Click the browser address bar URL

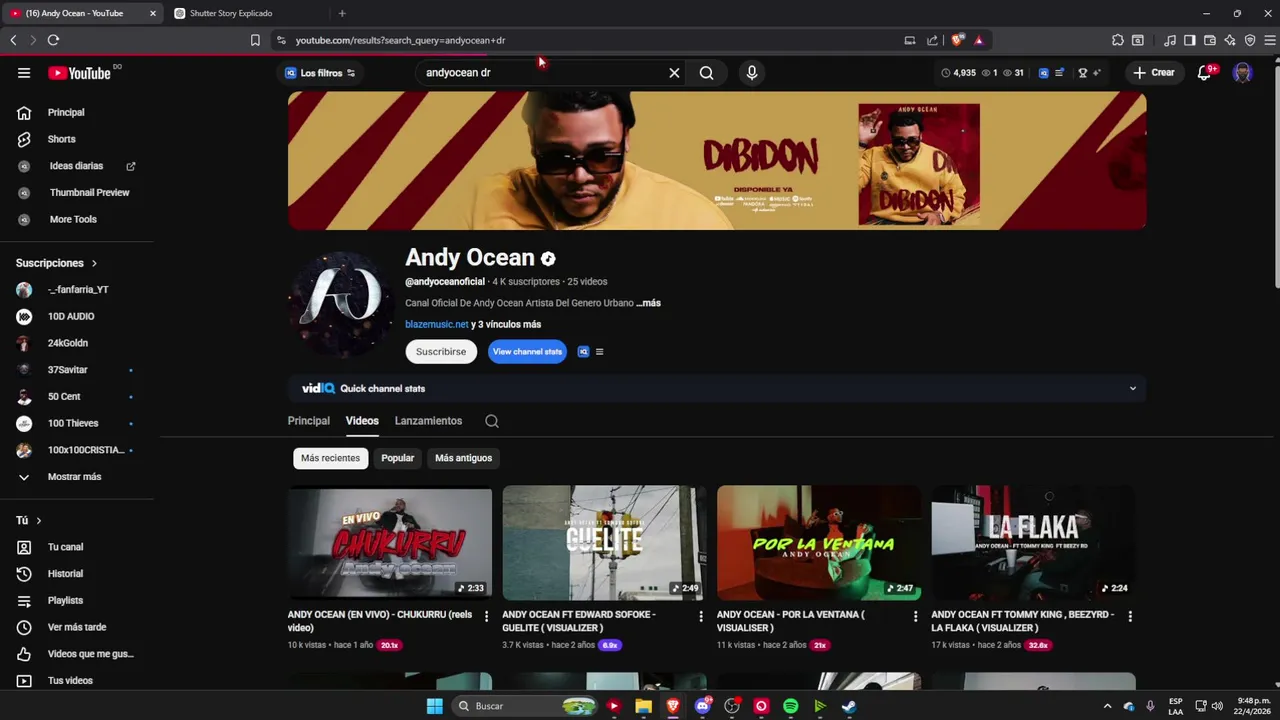point(400,40)
